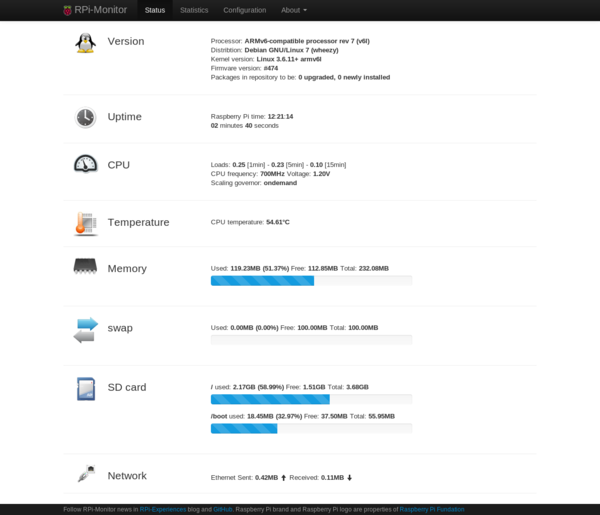Expand the About dropdown menu

pyautogui.click(x=294, y=10)
